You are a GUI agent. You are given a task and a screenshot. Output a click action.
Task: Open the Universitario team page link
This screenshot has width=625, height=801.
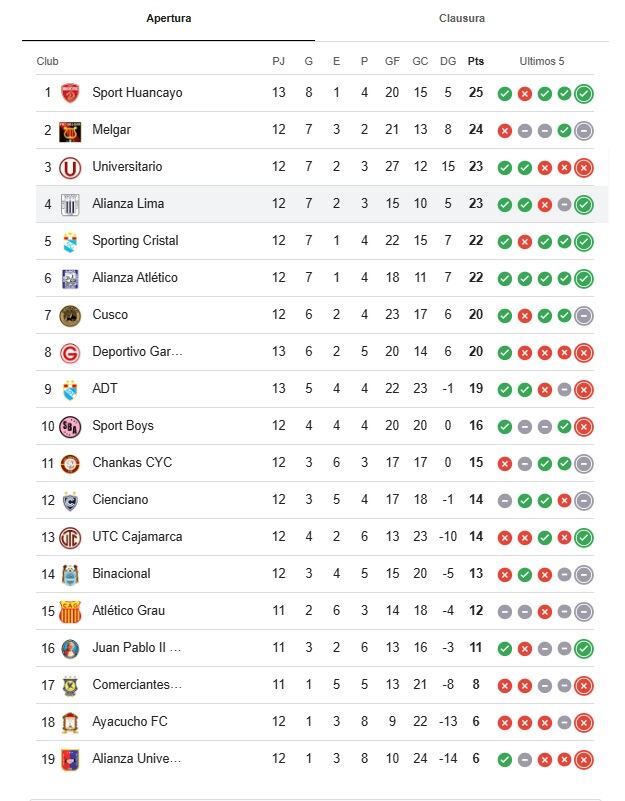(x=129, y=167)
